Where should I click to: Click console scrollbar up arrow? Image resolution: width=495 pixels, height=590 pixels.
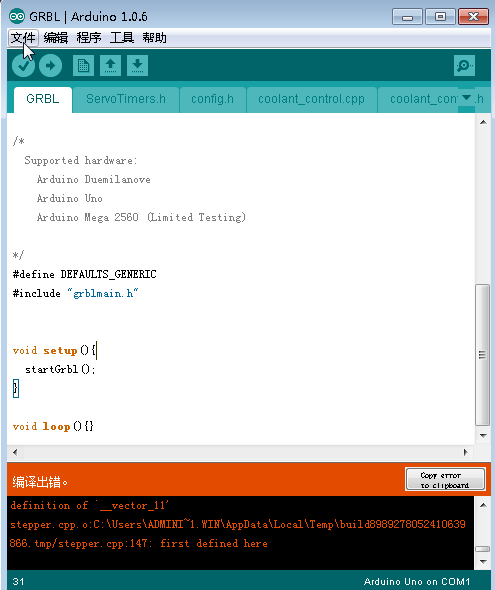pos(483,505)
